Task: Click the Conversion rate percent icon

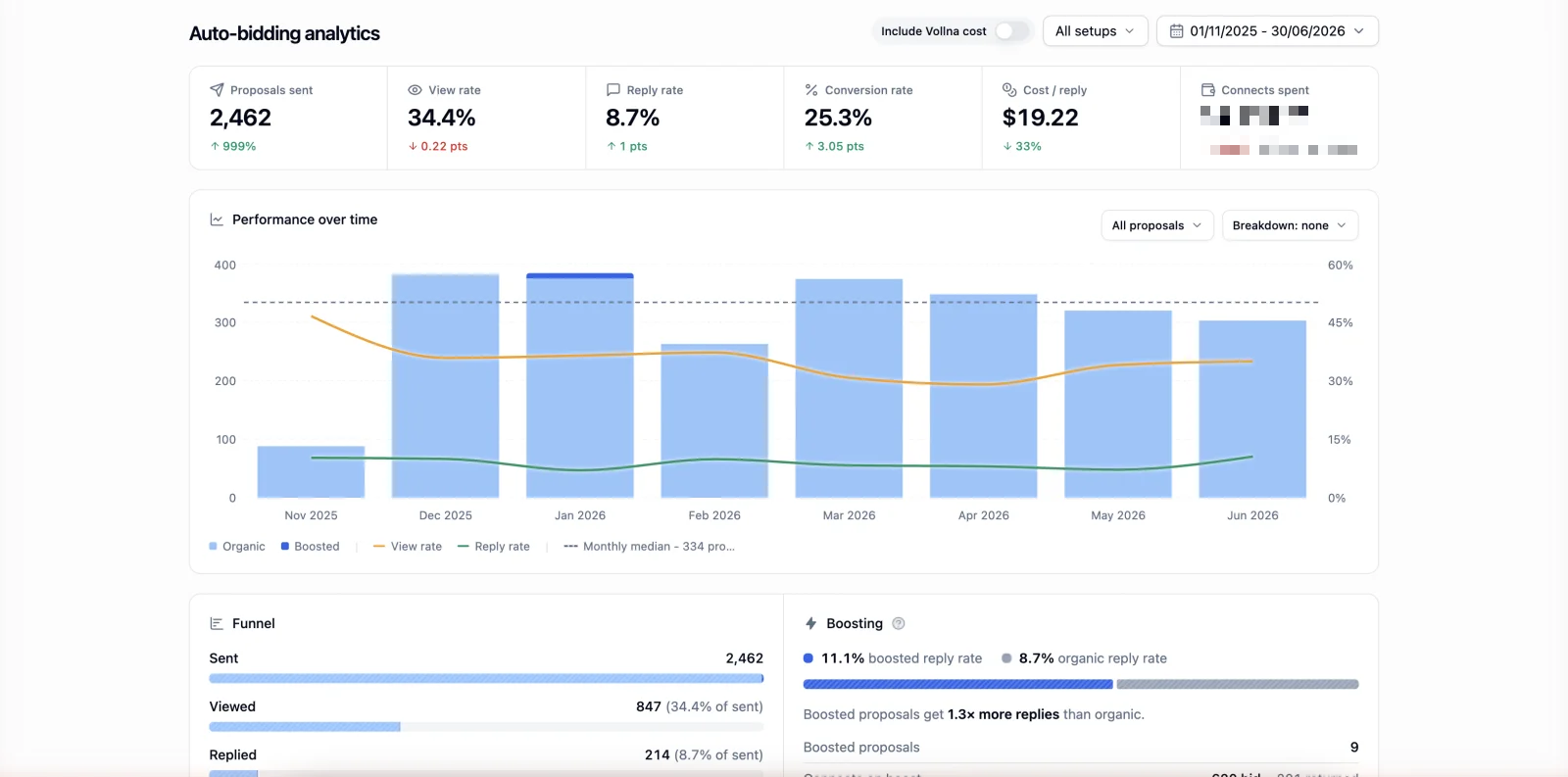Action: 811,90
